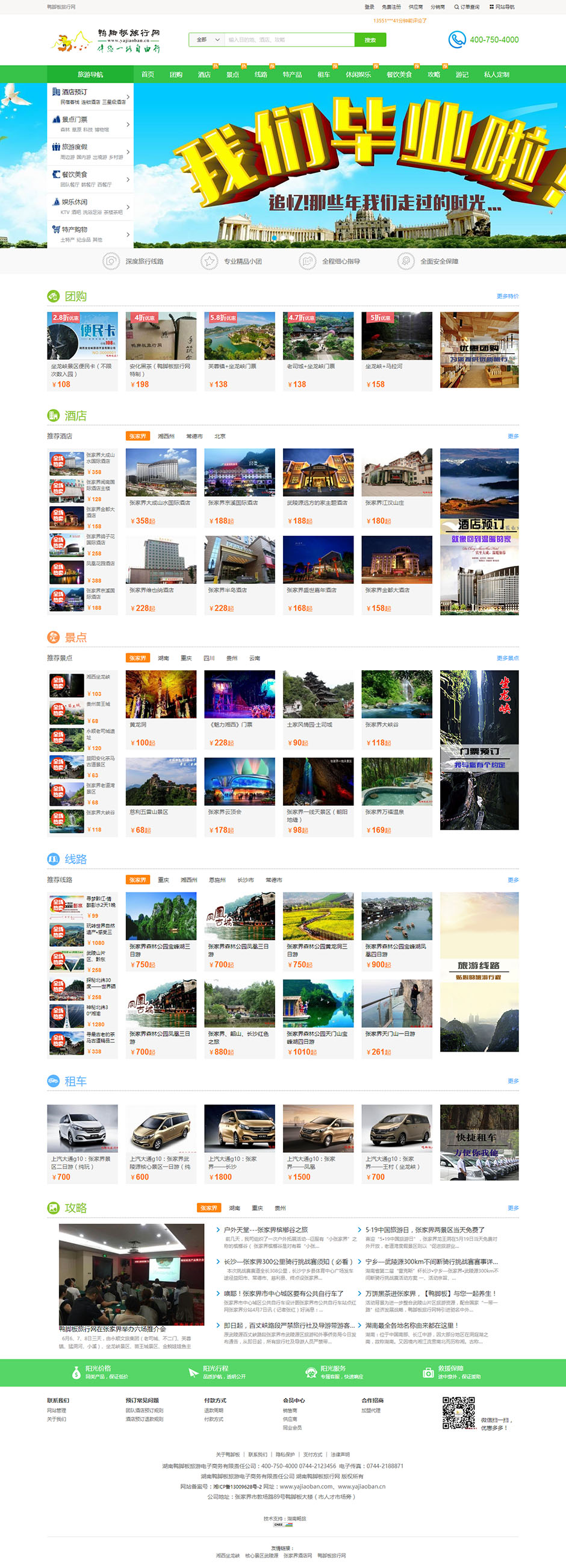Click the 团购 section heading icon
The width and height of the screenshot is (566, 1568).
point(54,296)
